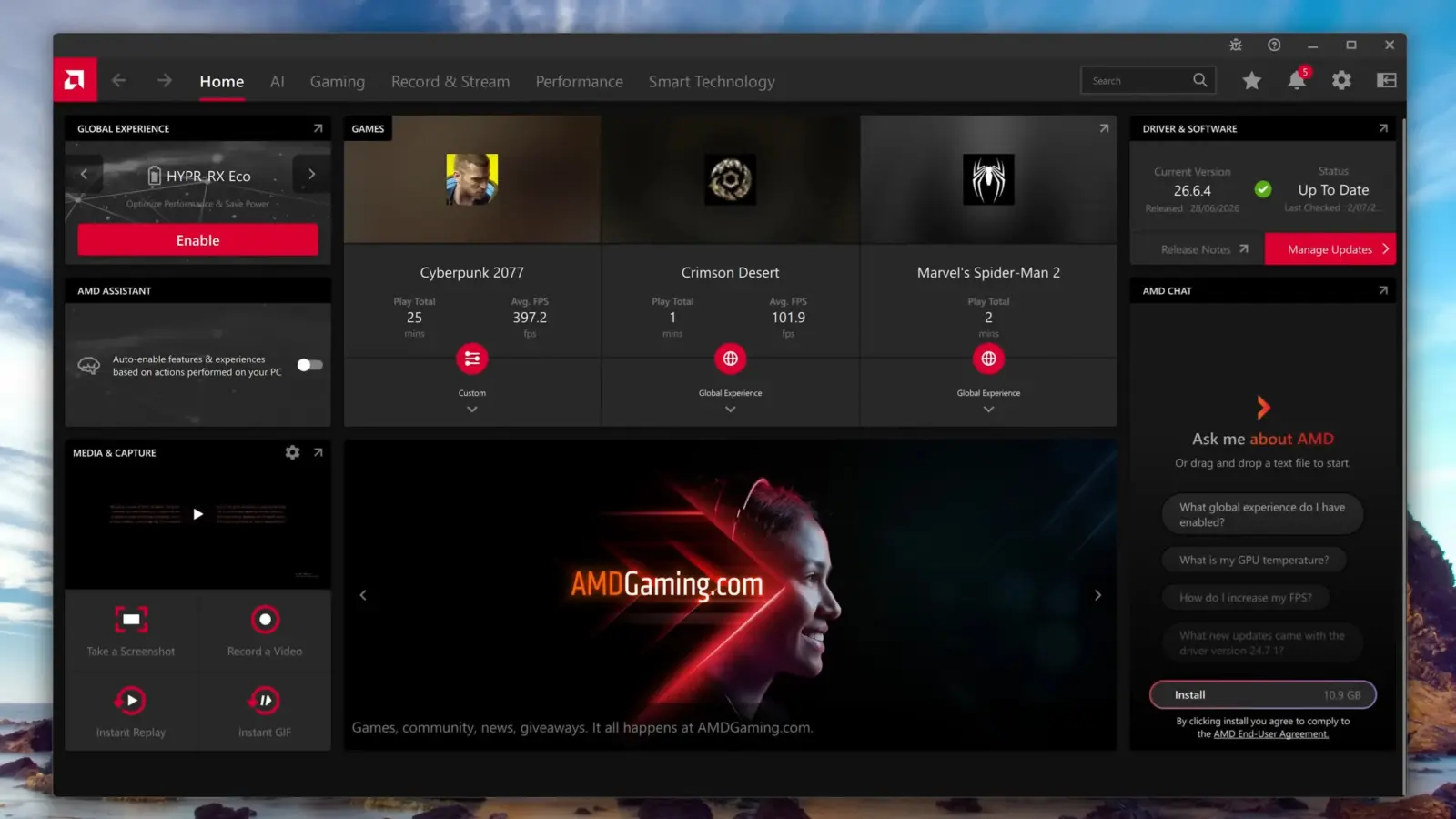The width and height of the screenshot is (1456, 819).
Task: Expand the Games panel arrow
Action: 1104,128
